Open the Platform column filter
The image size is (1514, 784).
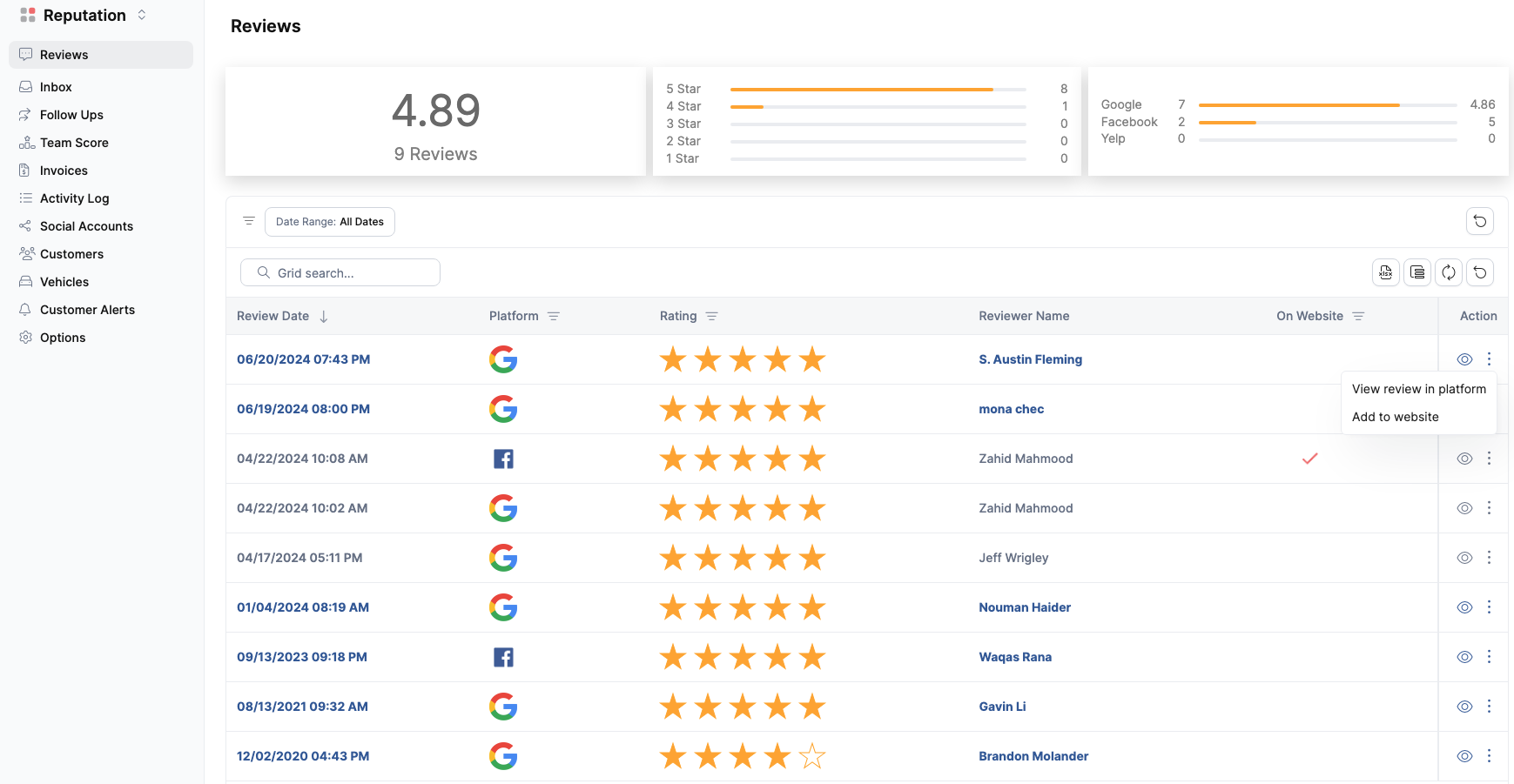coord(554,316)
